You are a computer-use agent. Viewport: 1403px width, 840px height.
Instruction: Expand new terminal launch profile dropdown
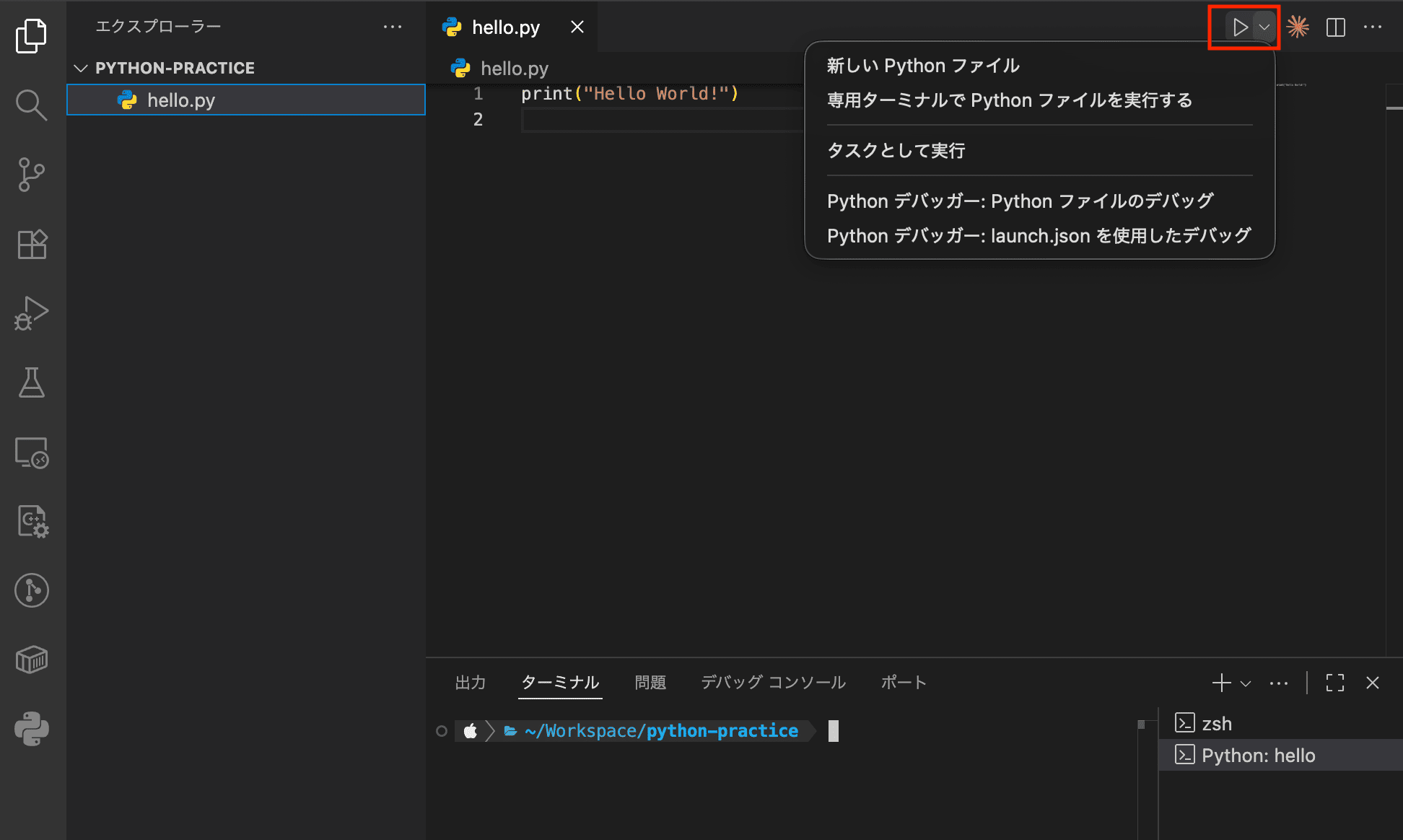point(1246,683)
